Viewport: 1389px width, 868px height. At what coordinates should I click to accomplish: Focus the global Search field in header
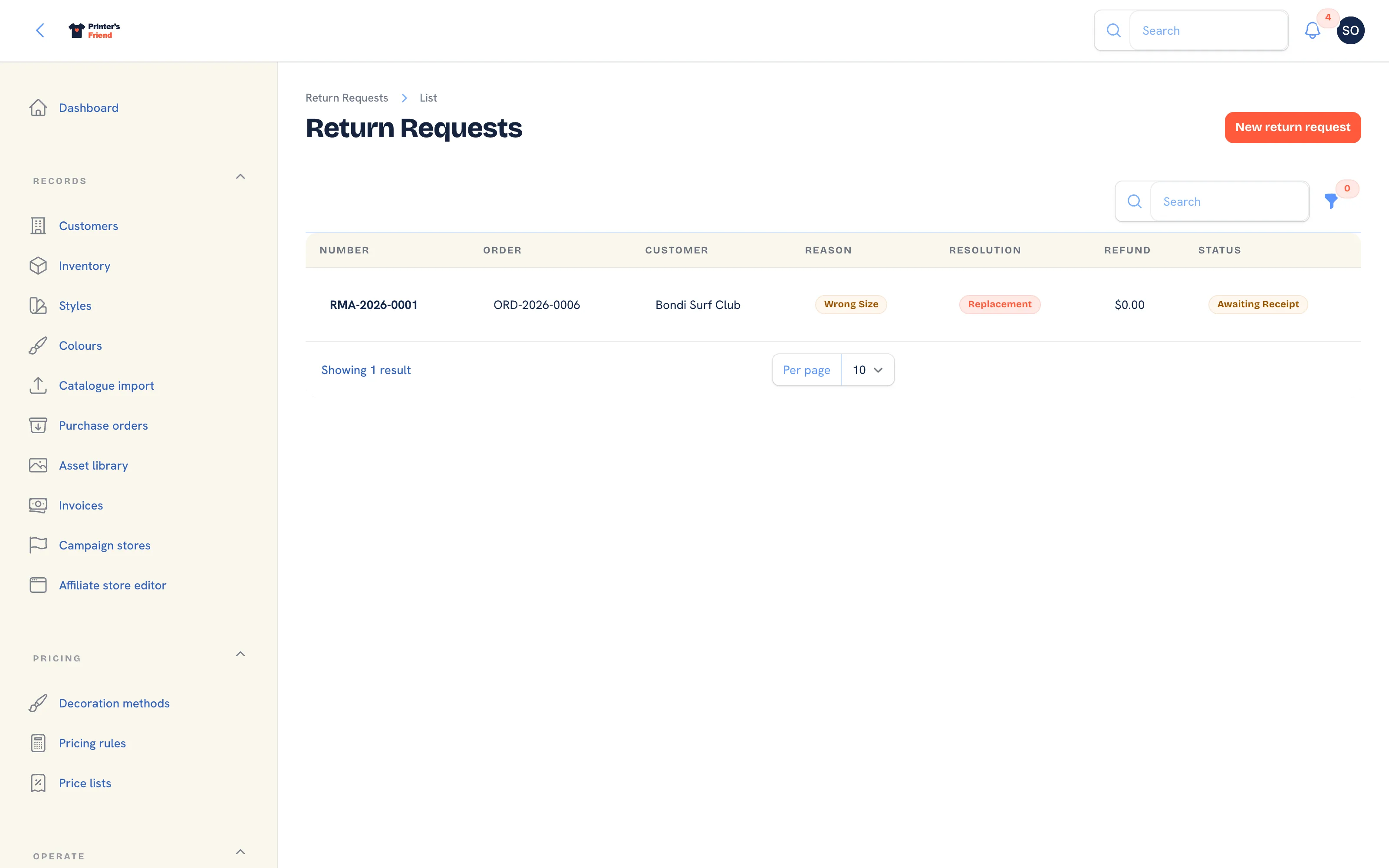[1209, 30]
